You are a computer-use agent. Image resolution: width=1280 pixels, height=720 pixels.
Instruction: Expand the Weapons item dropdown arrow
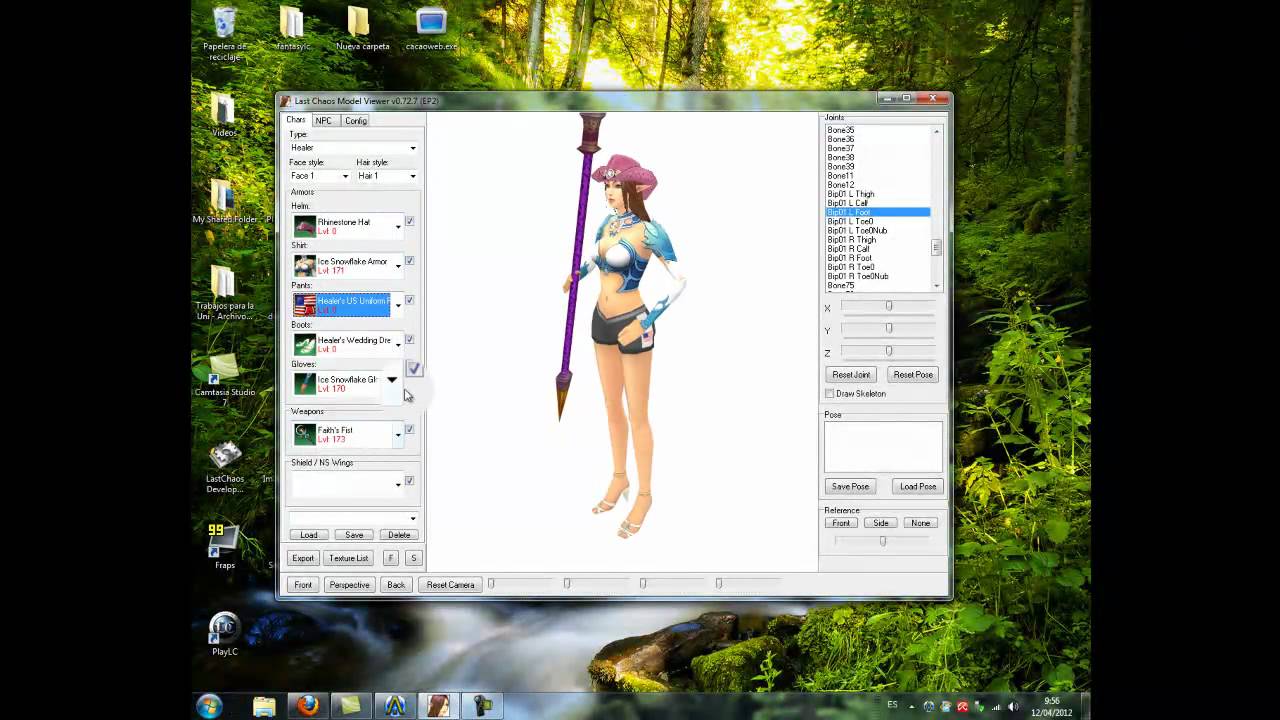[x=398, y=435]
